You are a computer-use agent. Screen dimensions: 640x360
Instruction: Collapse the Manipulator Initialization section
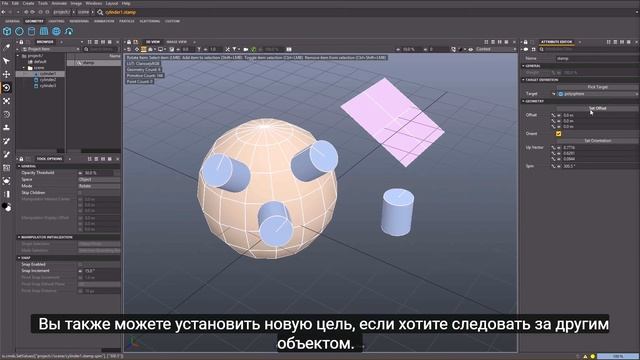point(19,237)
